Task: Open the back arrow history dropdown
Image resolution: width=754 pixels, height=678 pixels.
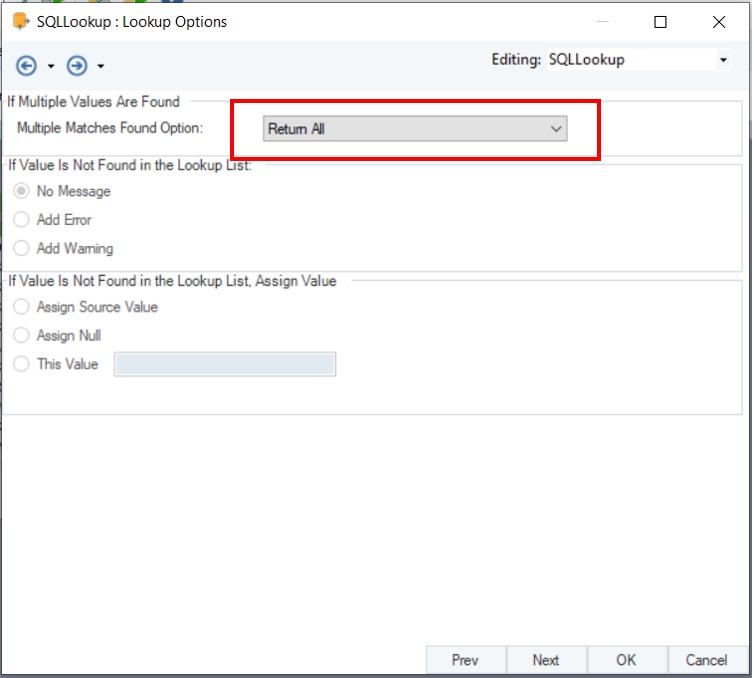Action: (x=51, y=67)
